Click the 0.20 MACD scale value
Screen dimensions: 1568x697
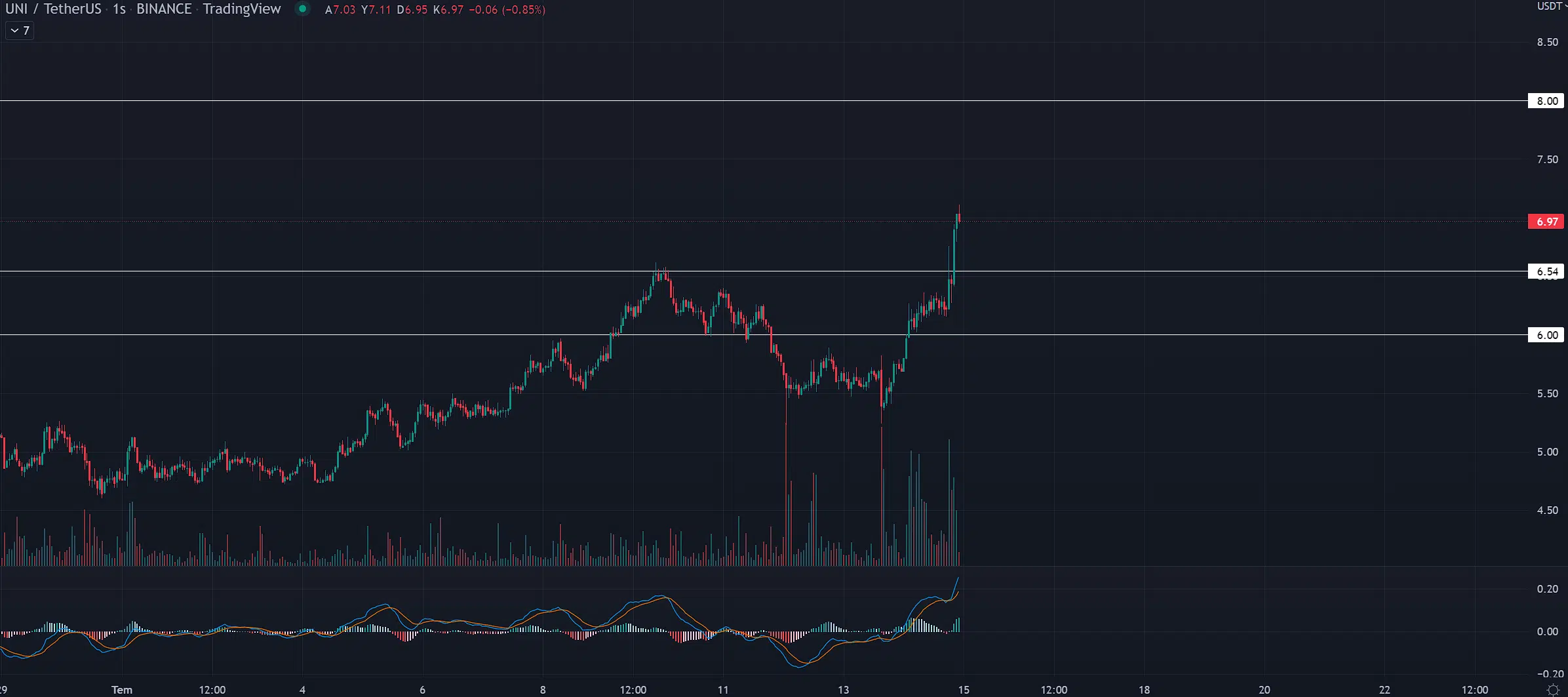[x=1547, y=589]
